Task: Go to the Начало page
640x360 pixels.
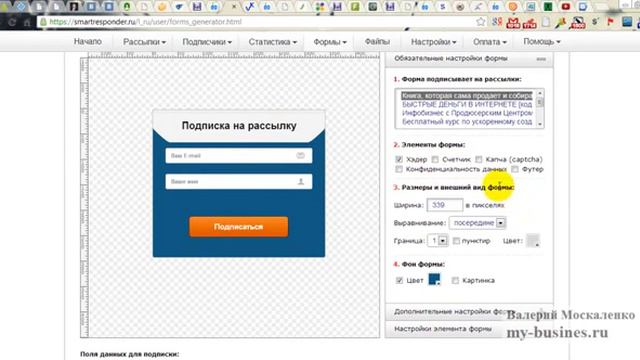Action: [87, 41]
